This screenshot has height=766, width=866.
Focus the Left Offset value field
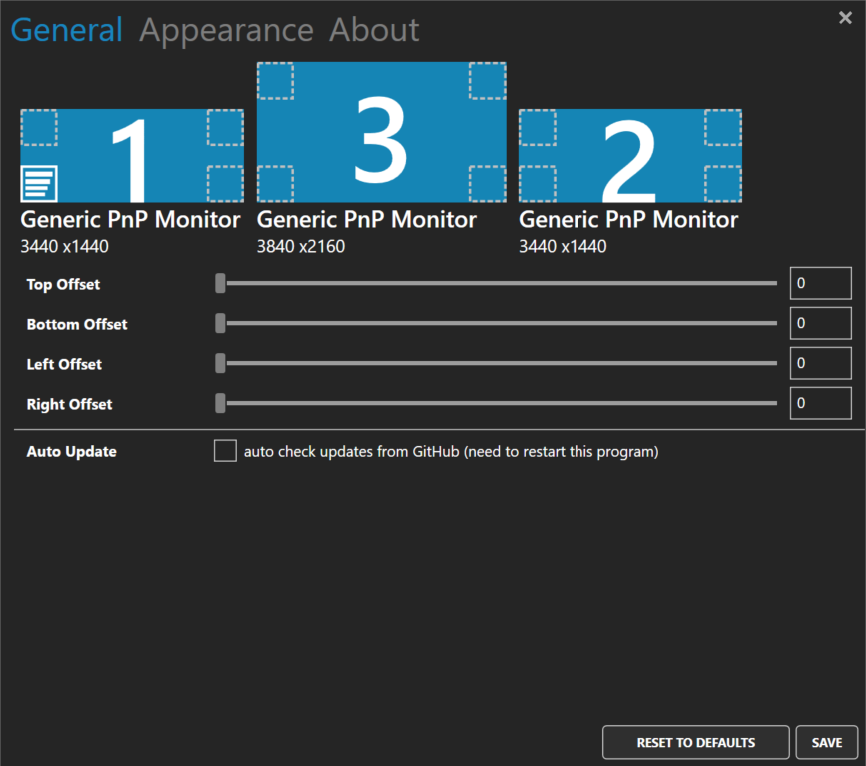click(x=820, y=363)
